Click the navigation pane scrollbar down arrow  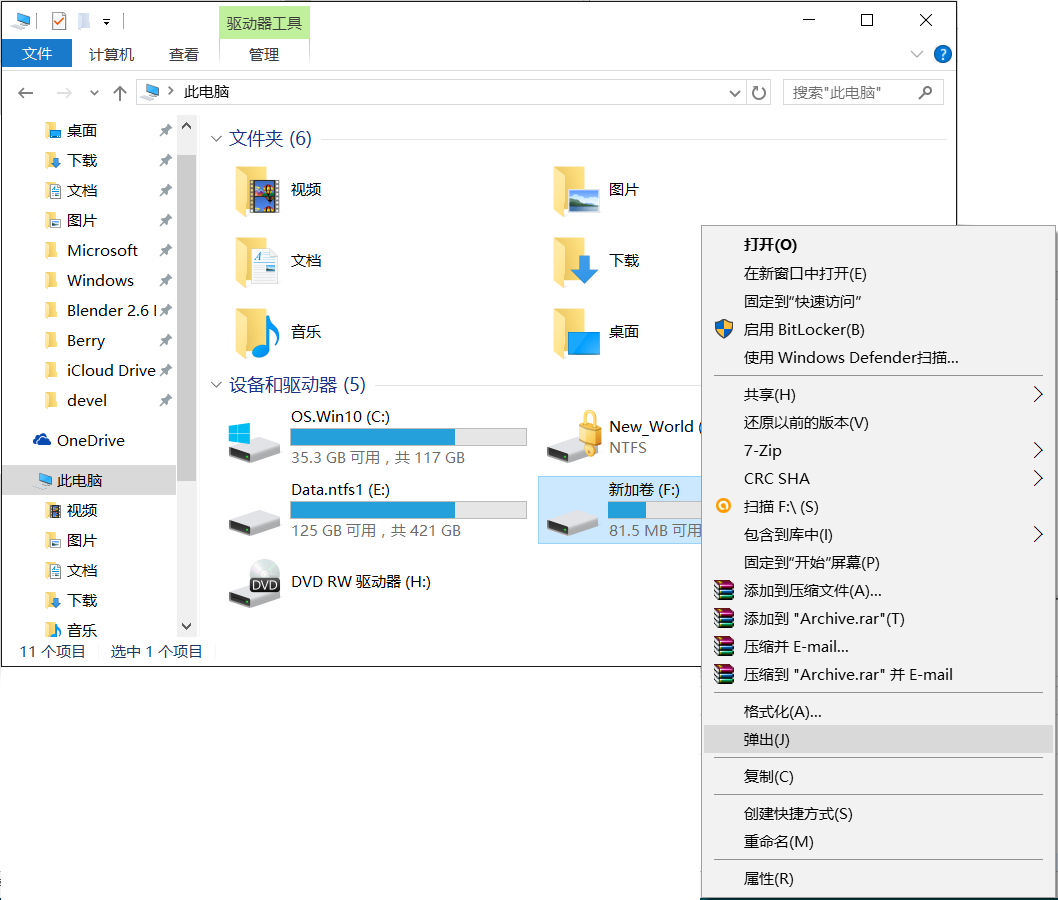pos(186,626)
